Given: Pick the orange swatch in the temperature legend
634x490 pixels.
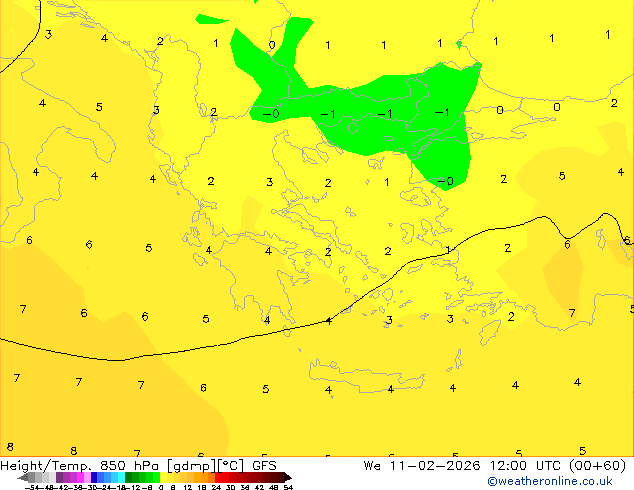Looking at the screenshot, I should pyautogui.click(x=204, y=477).
